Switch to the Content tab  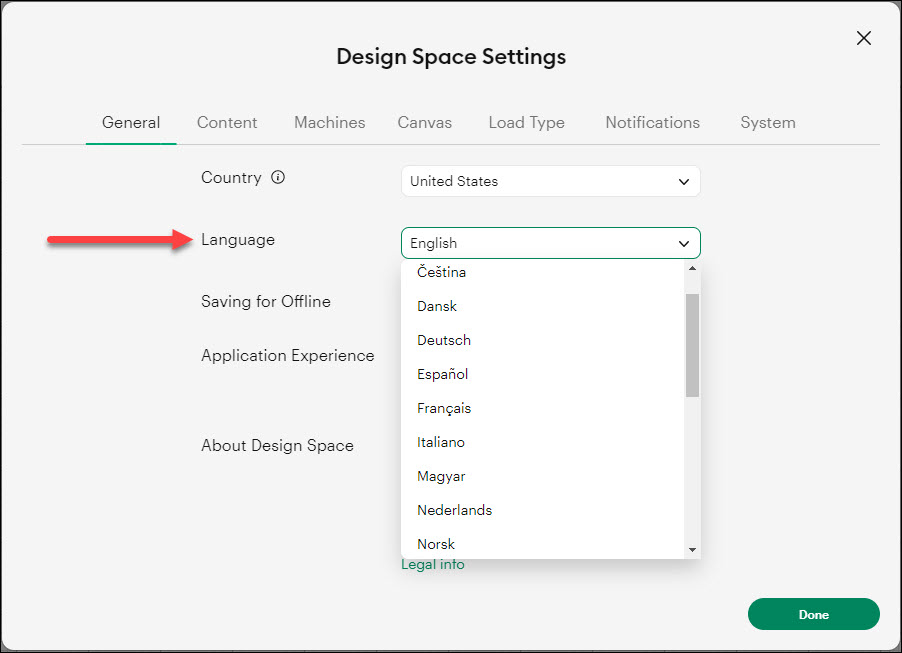(x=227, y=122)
